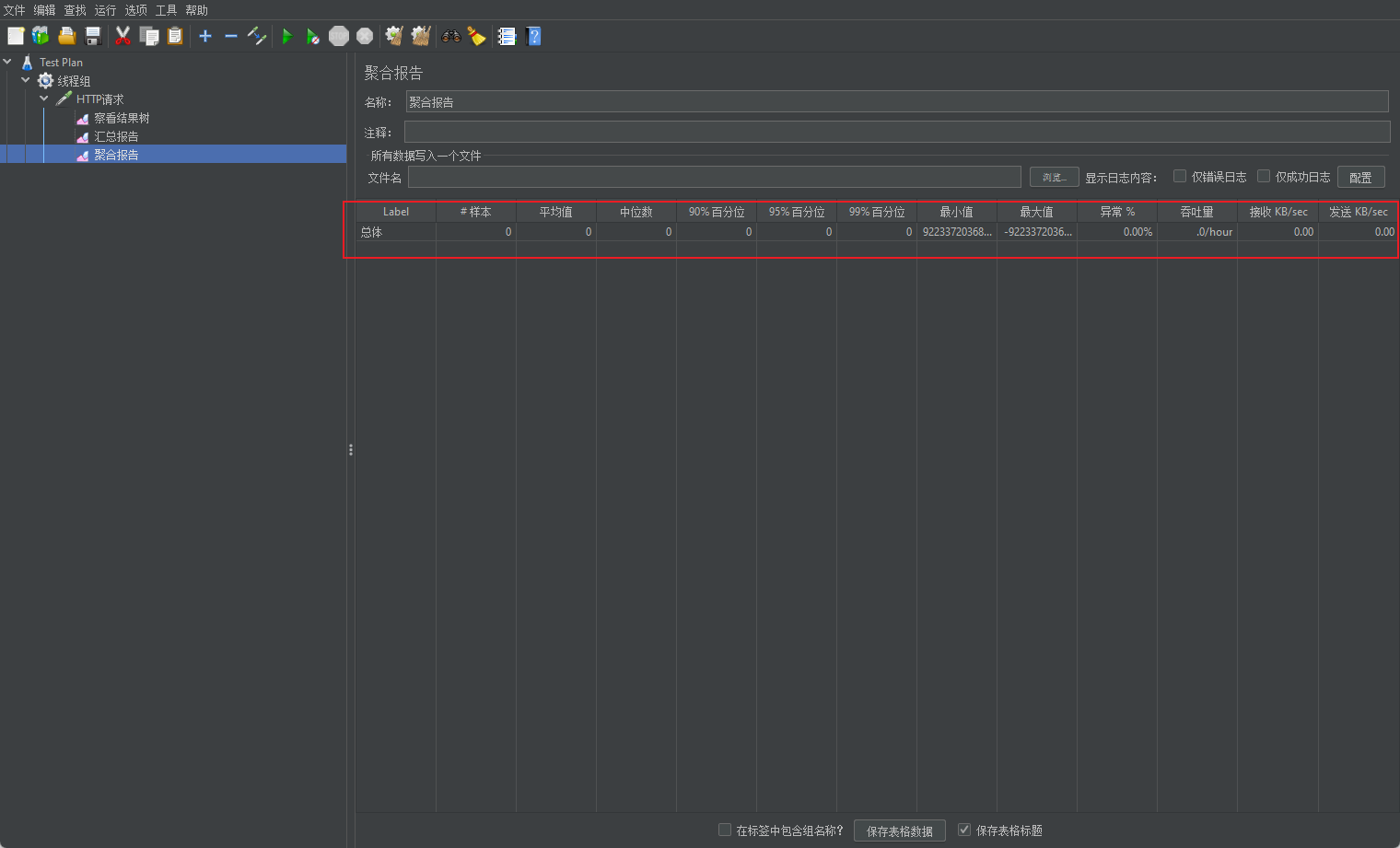
Task: Check 在标签中包含组名称 option
Action: 725,830
